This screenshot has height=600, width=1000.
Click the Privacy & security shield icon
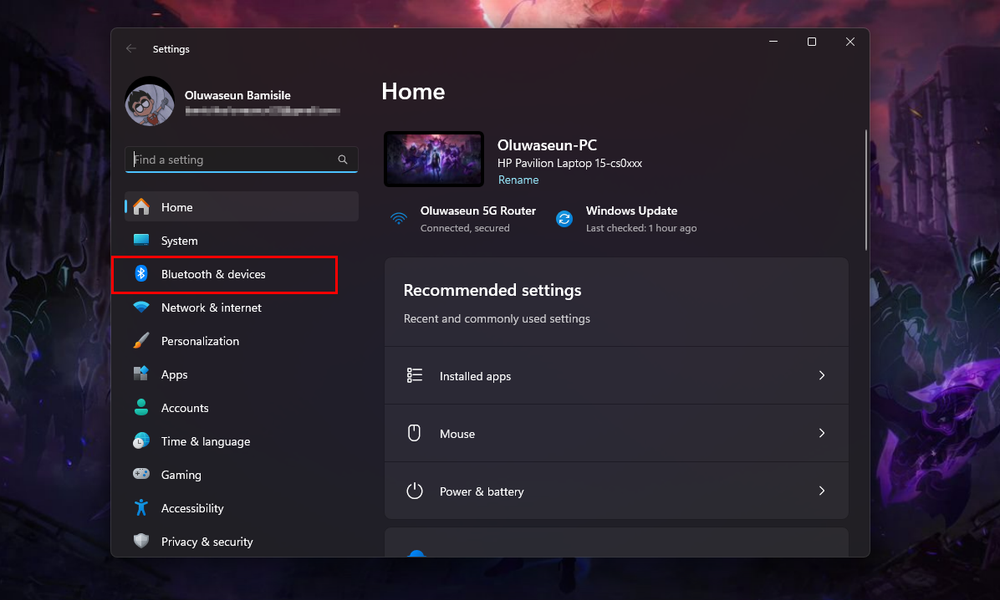141,541
